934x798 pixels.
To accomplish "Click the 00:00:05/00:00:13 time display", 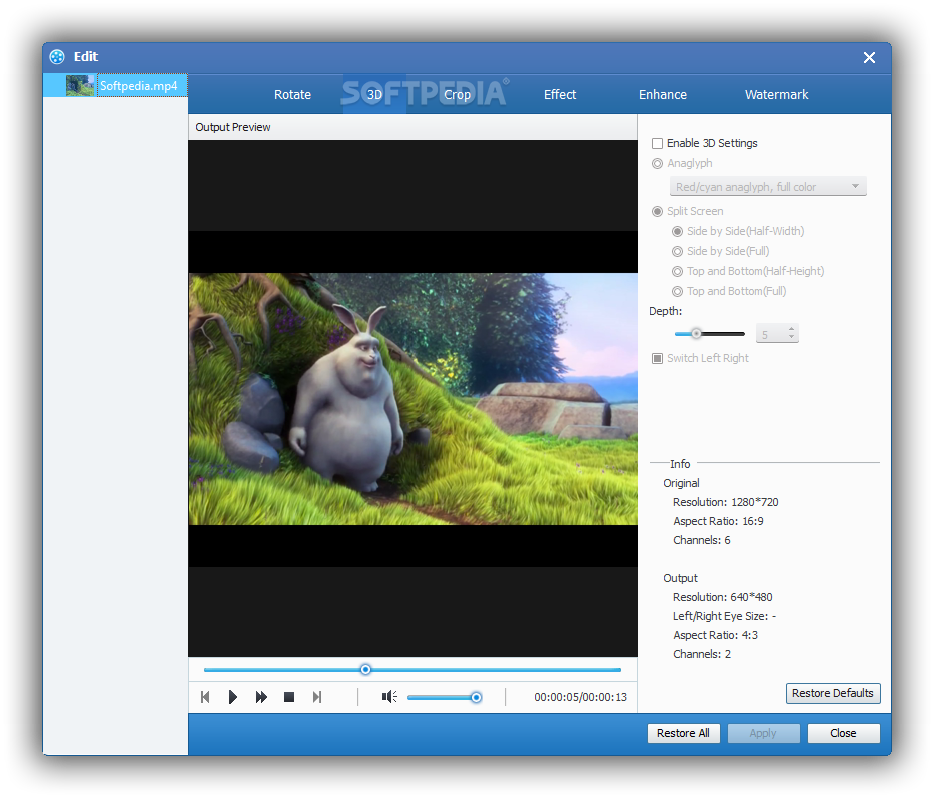I will coord(581,697).
